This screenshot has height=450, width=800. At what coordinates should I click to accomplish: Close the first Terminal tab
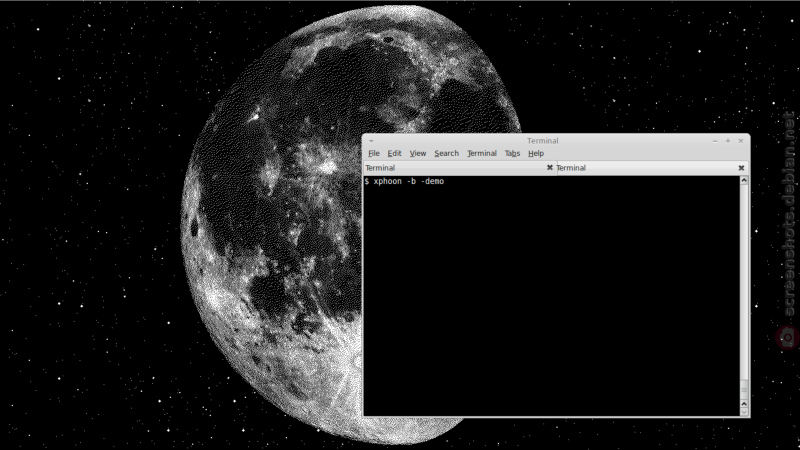[x=549, y=167]
